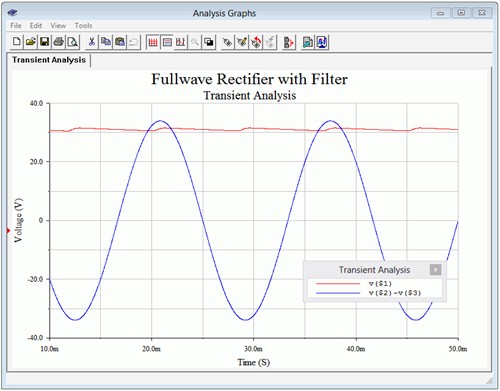Open the View menu
500x391 pixels.
[58, 25]
